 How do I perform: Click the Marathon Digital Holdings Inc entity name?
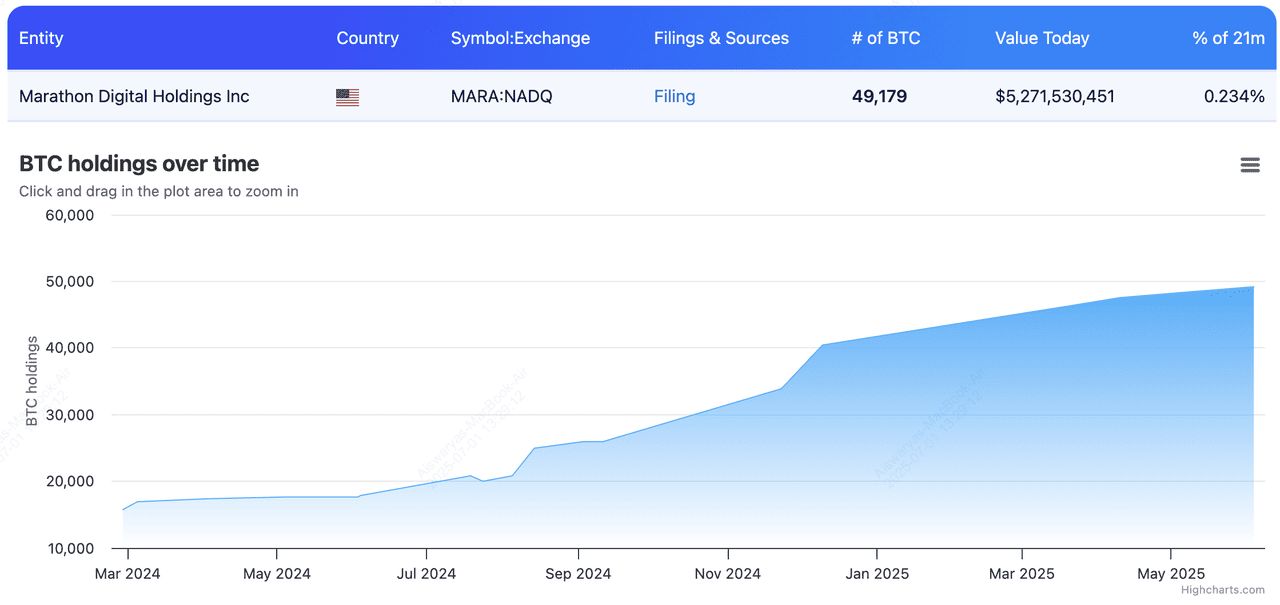tap(134, 96)
